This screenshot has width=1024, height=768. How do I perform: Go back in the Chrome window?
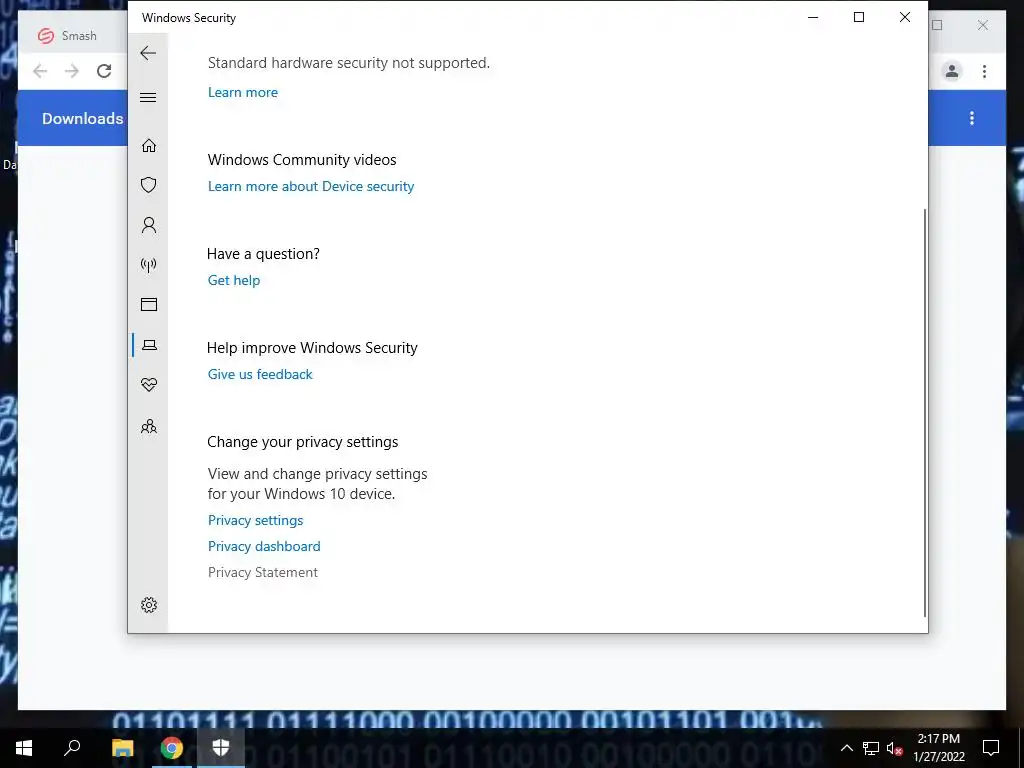pyautogui.click(x=40, y=71)
